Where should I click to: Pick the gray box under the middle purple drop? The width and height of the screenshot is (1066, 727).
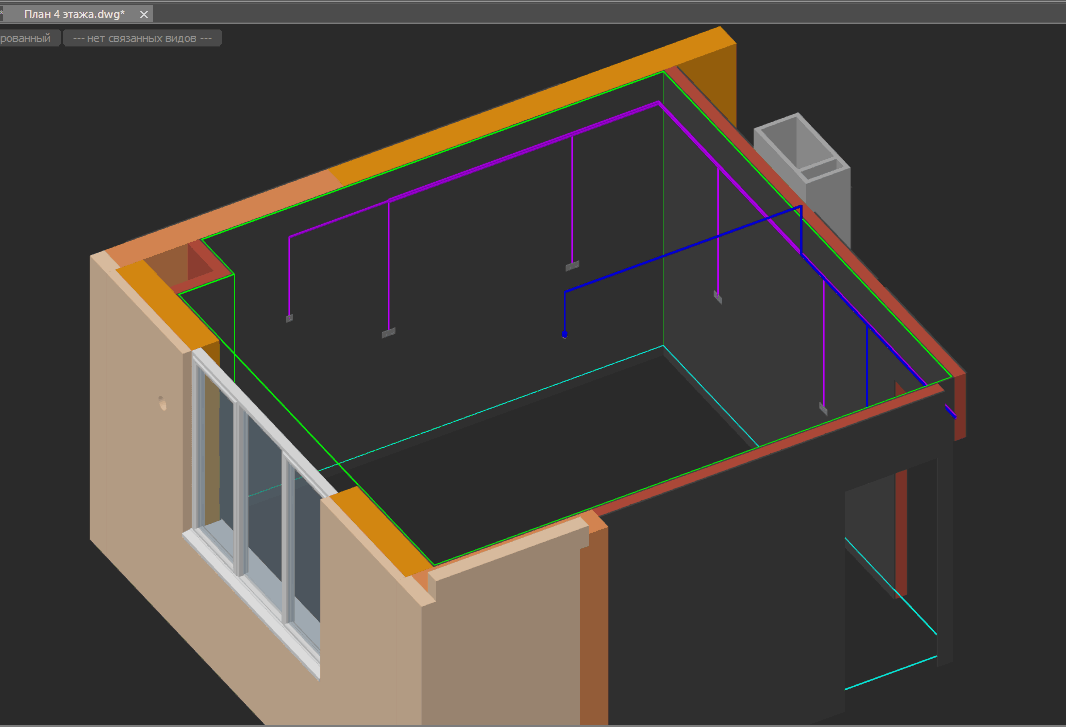point(572,266)
